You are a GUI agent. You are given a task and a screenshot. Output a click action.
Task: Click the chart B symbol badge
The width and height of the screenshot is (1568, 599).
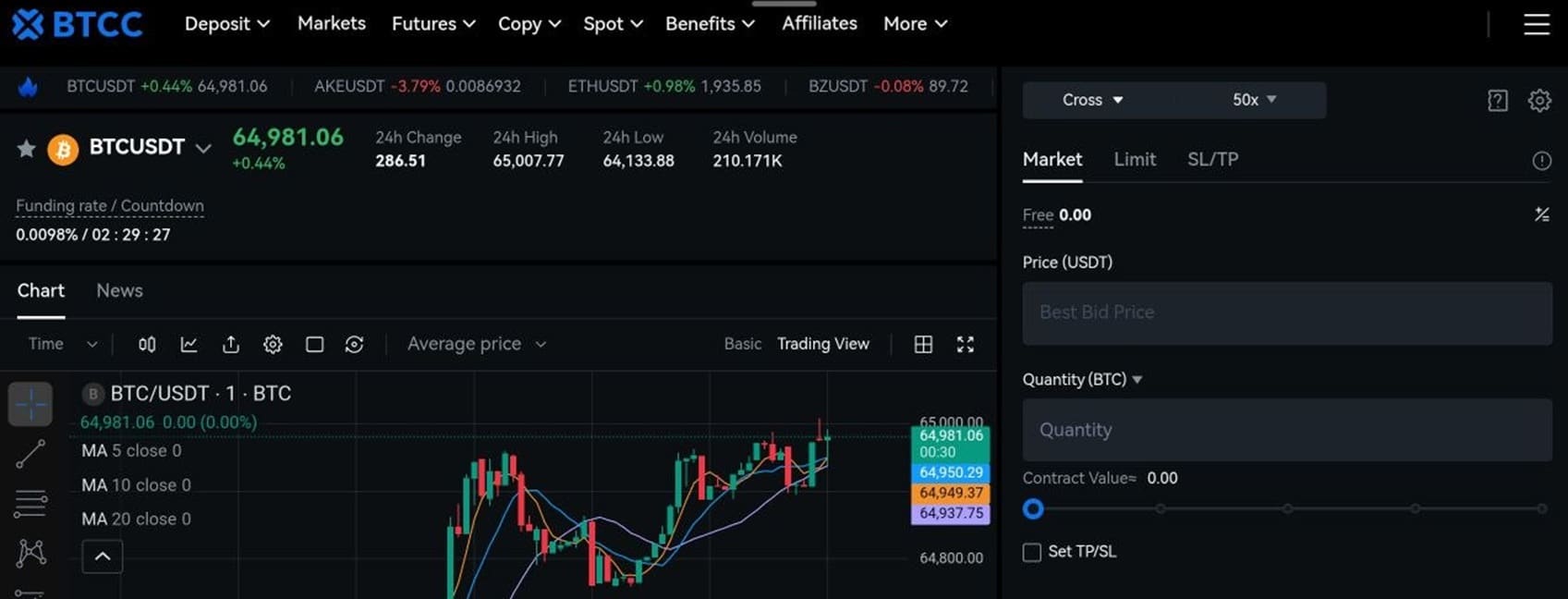click(x=92, y=395)
